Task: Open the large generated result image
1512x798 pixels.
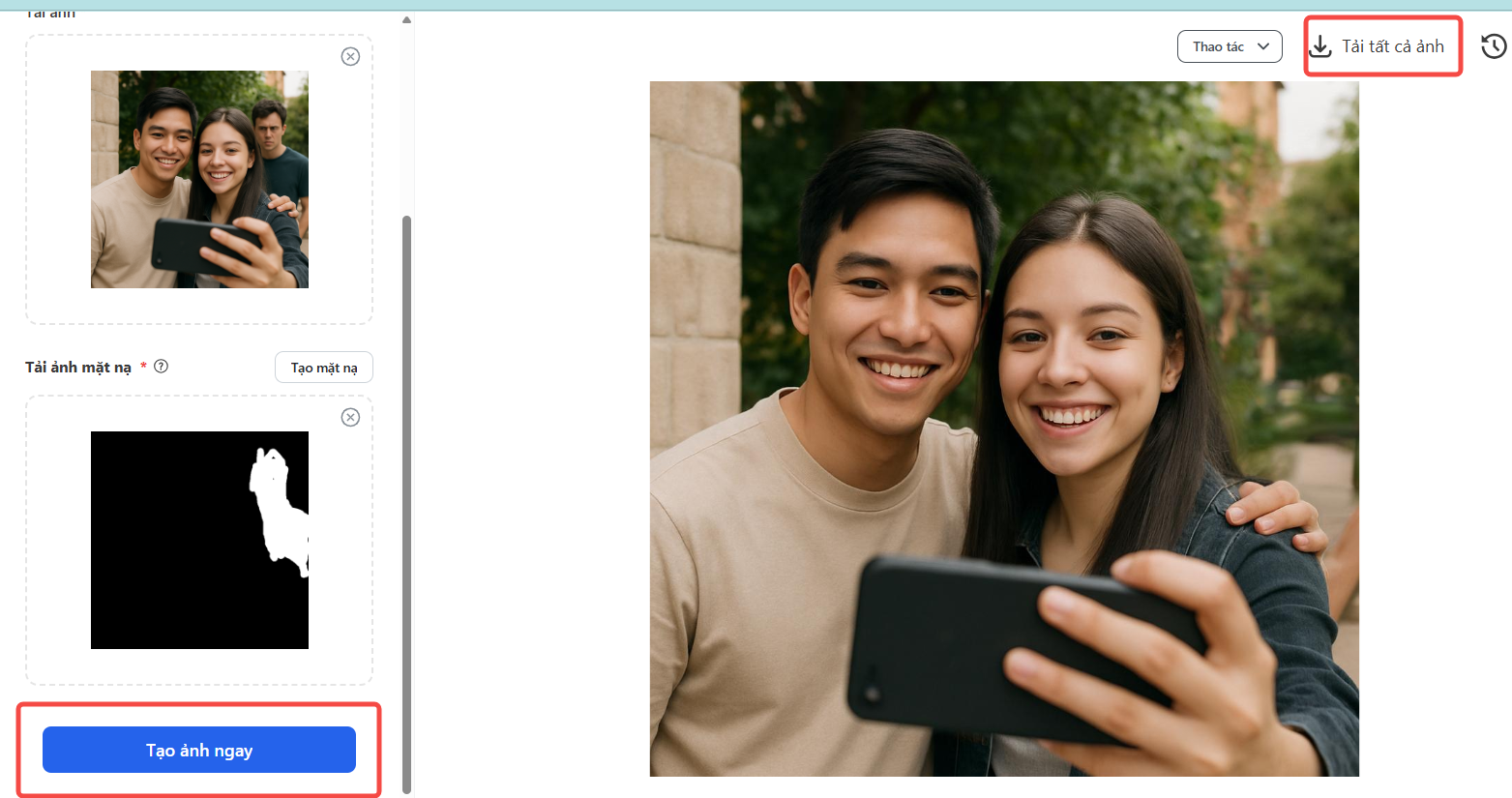Action: point(1004,429)
